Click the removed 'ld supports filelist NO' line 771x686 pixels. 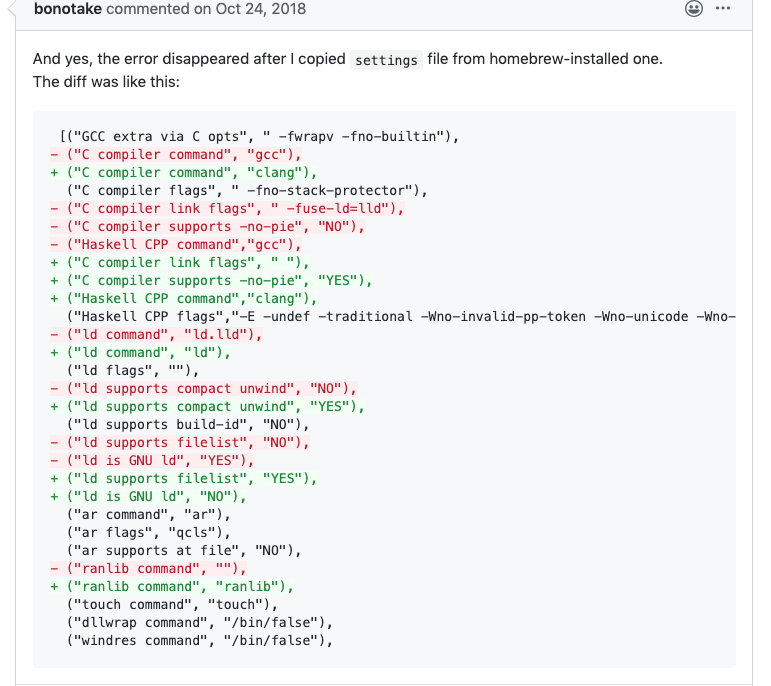tap(179, 442)
